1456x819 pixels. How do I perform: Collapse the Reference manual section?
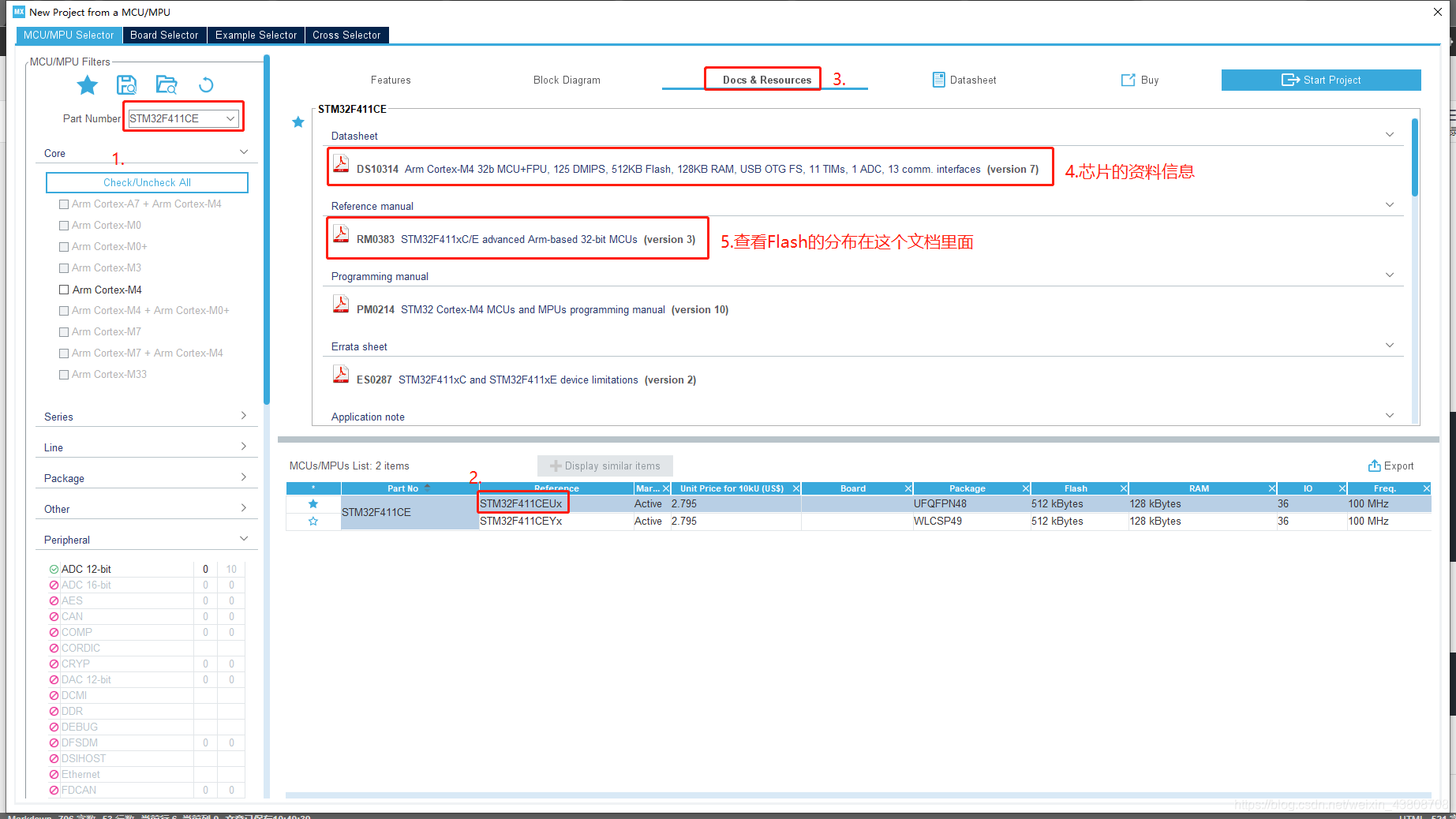(1390, 204)
